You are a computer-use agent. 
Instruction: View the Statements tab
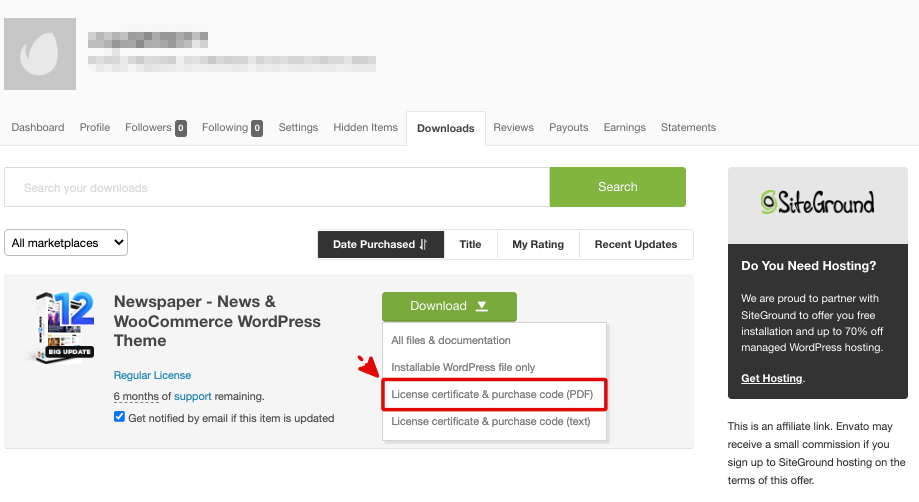point(689,128)
